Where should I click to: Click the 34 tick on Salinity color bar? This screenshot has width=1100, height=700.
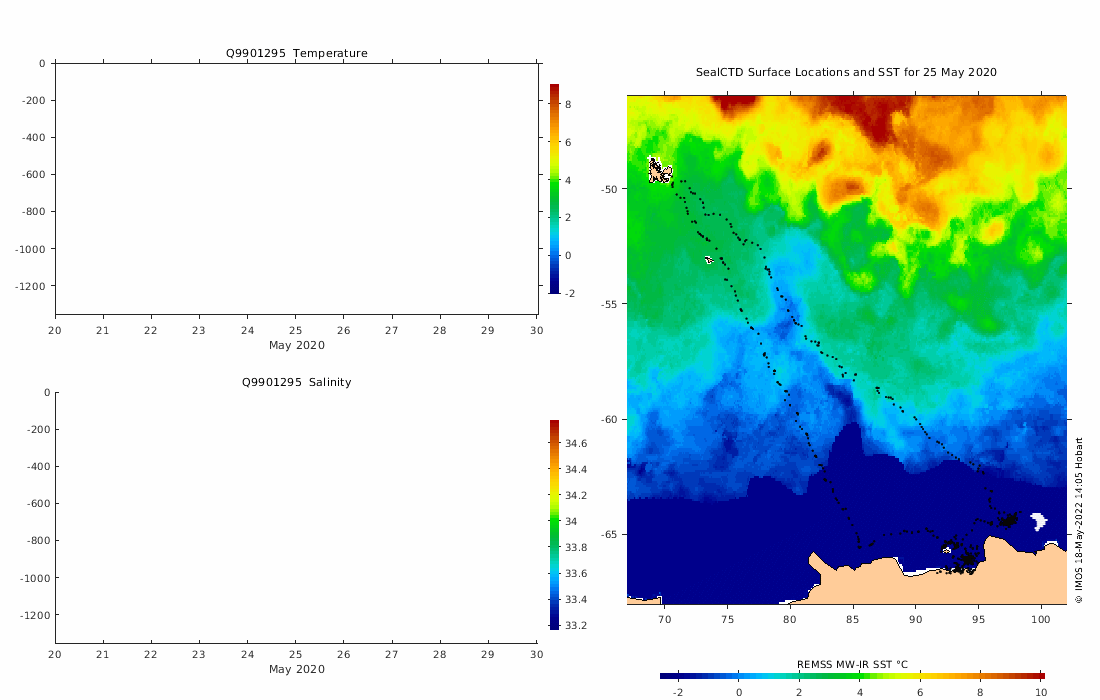(x=571, y=521)
